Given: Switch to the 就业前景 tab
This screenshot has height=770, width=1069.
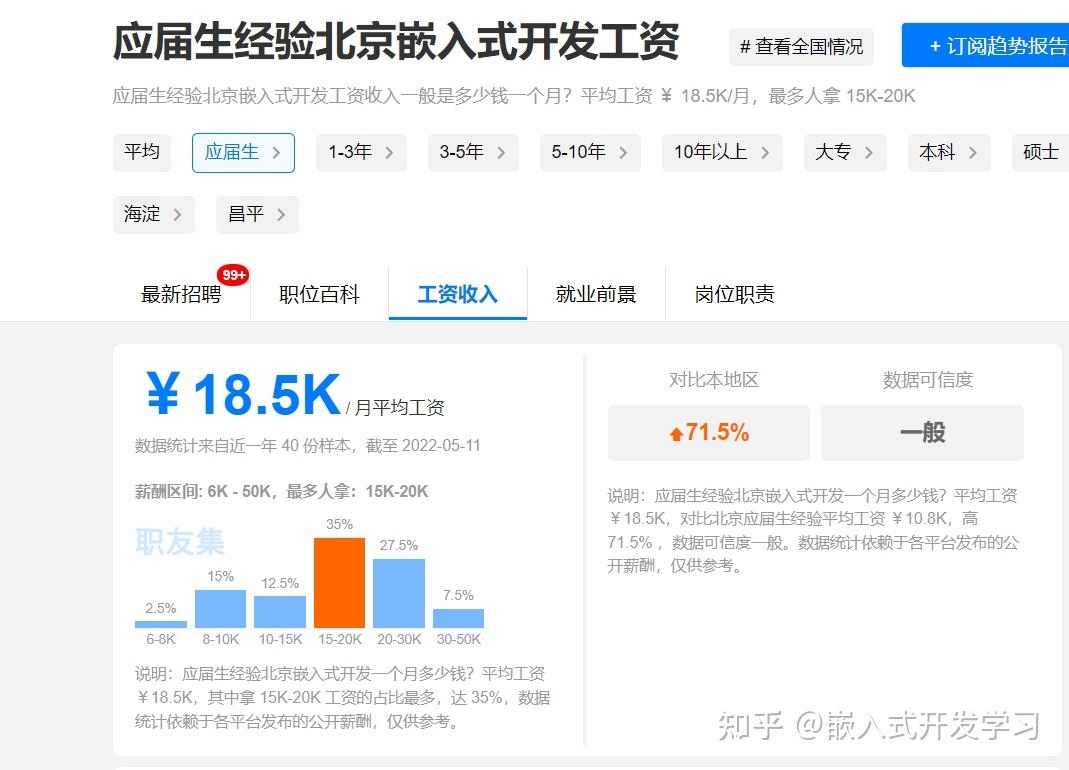Looking at the screenshot, I should [x=597, y=293].
